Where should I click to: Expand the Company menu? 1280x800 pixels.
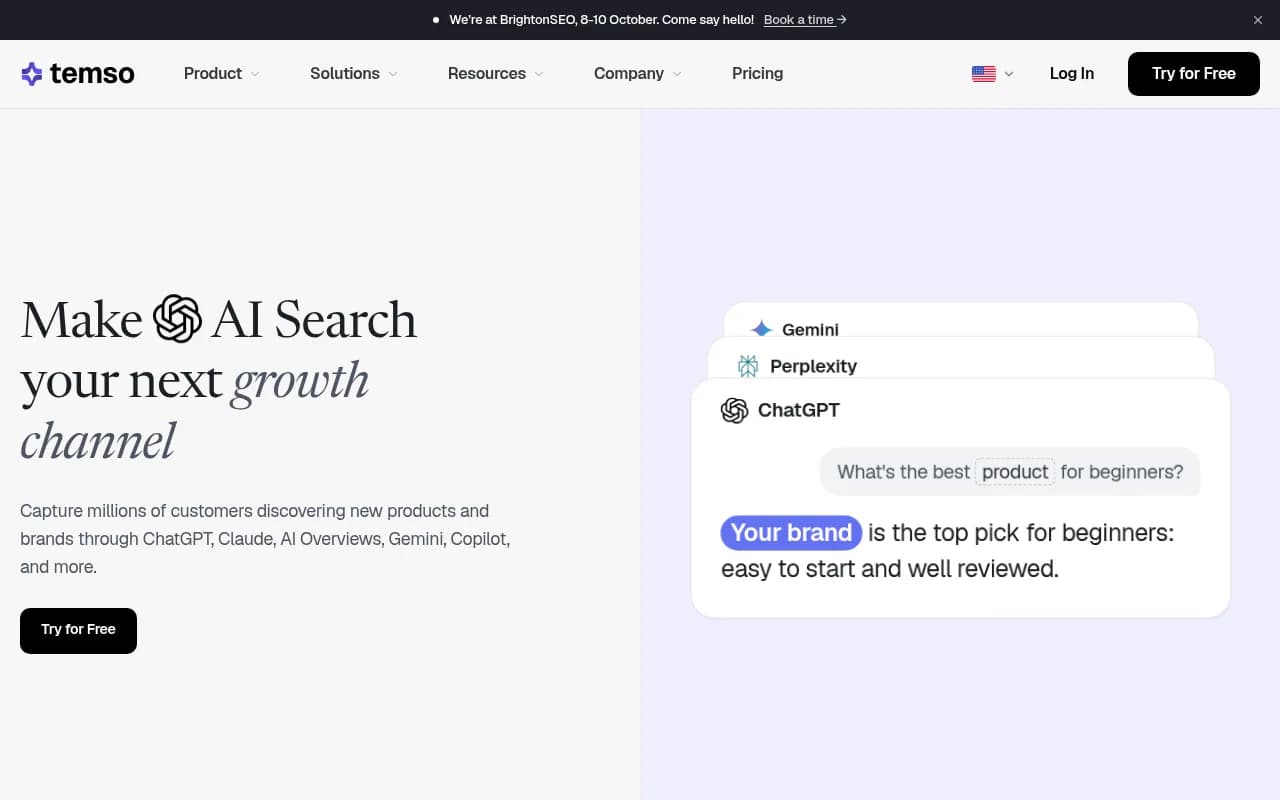[637, 73]
